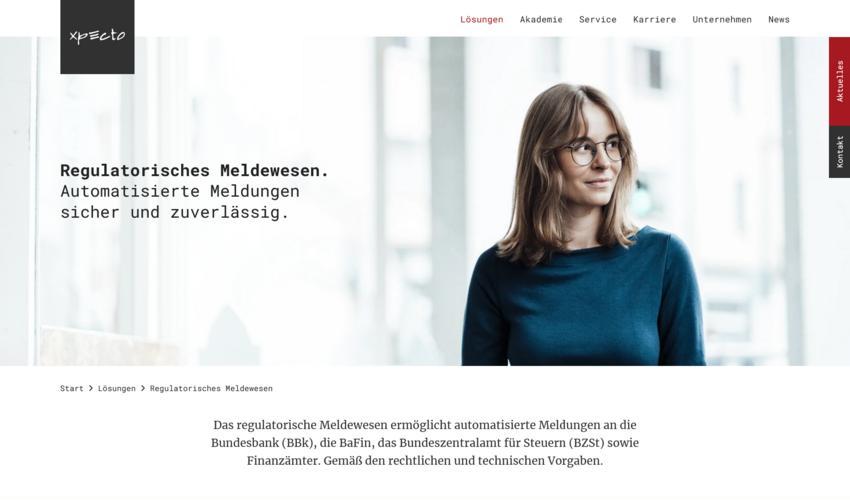This screenshot has width=850, height=500.
Task: Click the xpecto logo
Action: coord(97,36)
